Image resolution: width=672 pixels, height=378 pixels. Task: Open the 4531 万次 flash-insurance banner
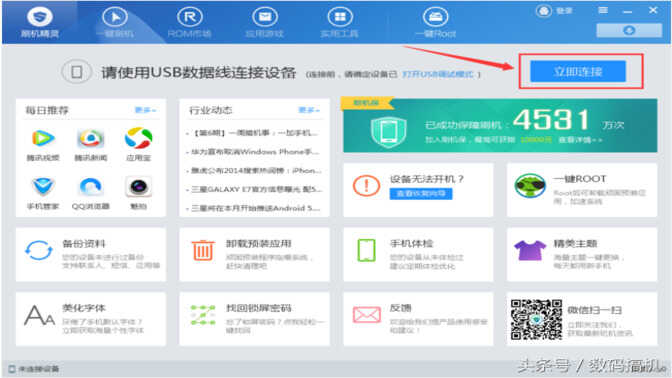[x=500, y=125]
